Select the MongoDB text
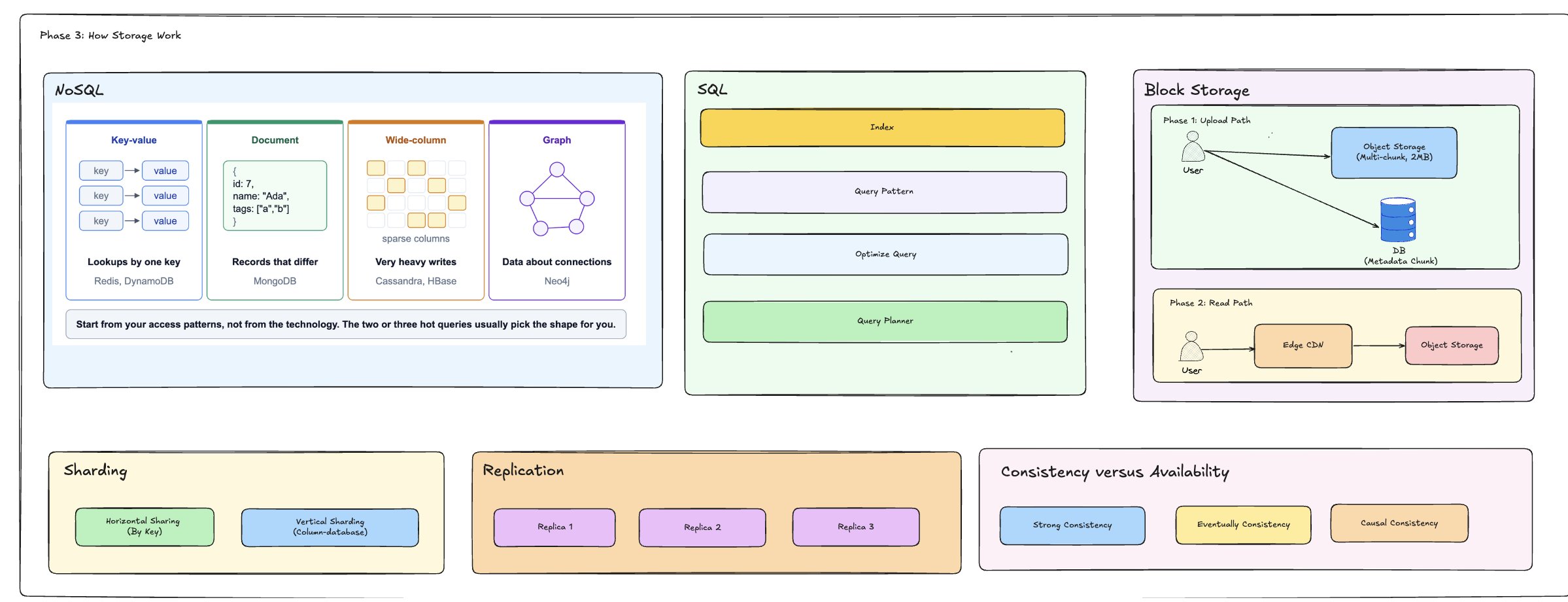The image size is (1568, 602). 275,281
